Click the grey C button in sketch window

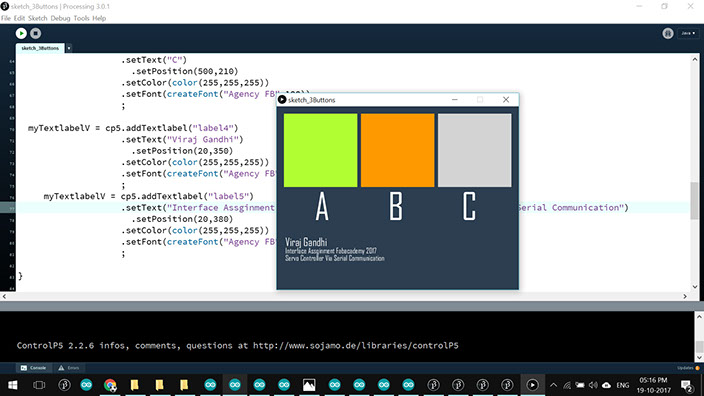(x=475, y=150)
